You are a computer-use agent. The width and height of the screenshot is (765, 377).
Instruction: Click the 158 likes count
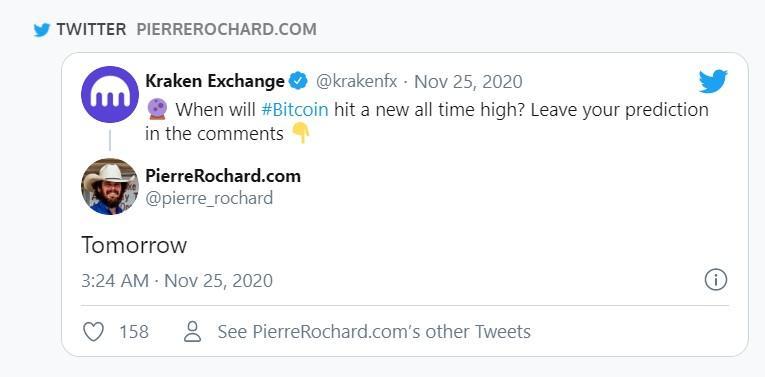134,332
